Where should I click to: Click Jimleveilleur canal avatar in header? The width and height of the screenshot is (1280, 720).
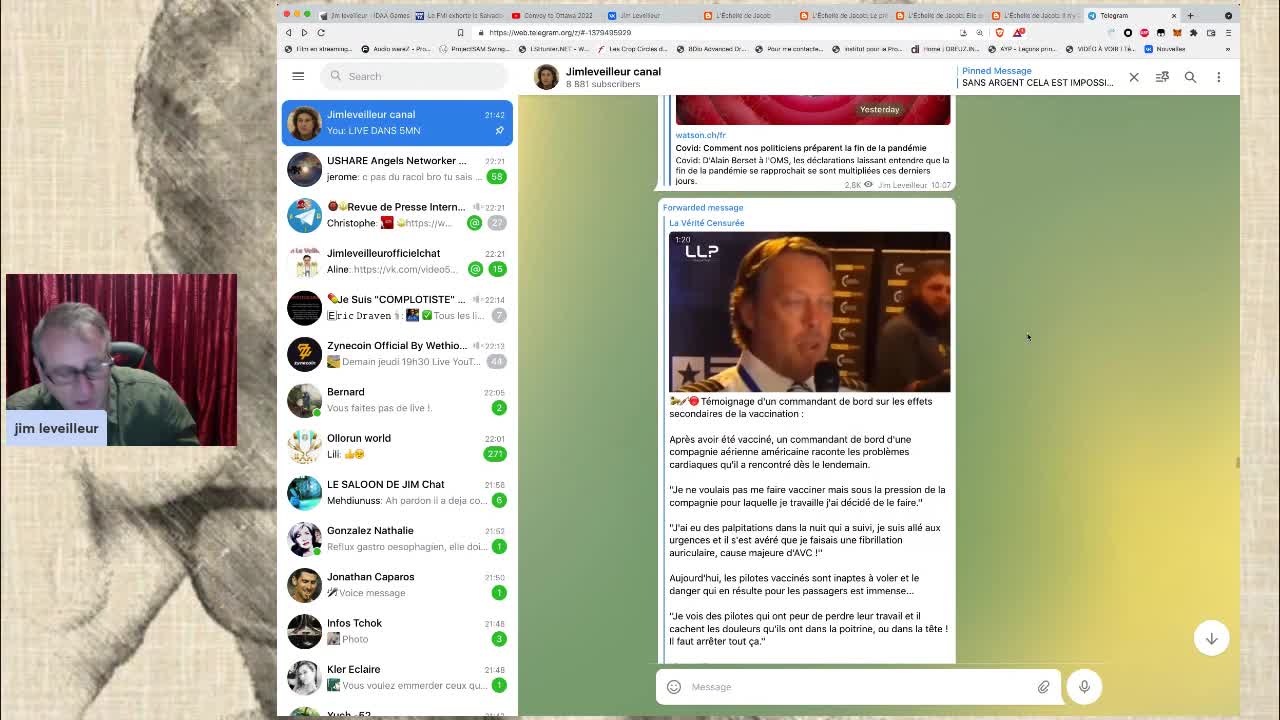546,77
